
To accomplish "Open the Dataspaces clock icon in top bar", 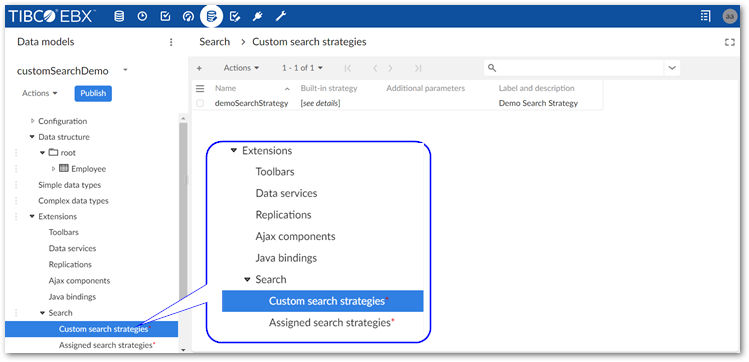I will pos(142,17).
